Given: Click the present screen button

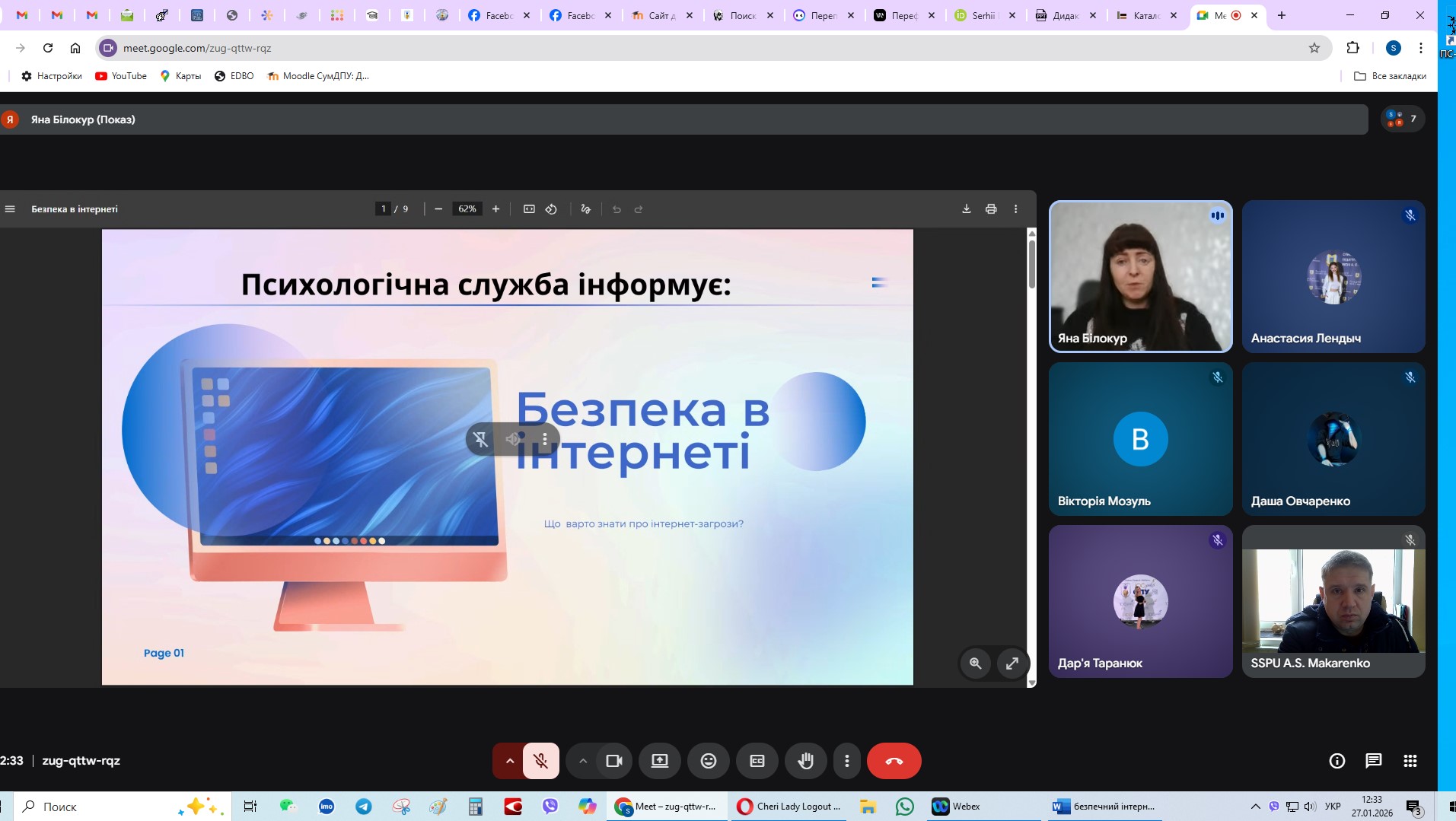Looking at the screenshot, I should (659, 761).
